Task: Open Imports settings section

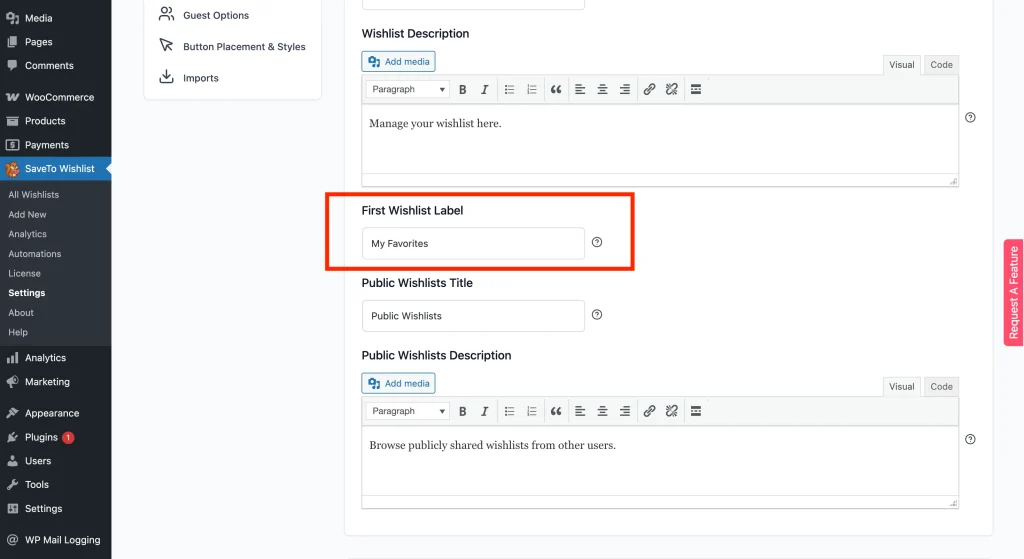Action: click(189, 78)
